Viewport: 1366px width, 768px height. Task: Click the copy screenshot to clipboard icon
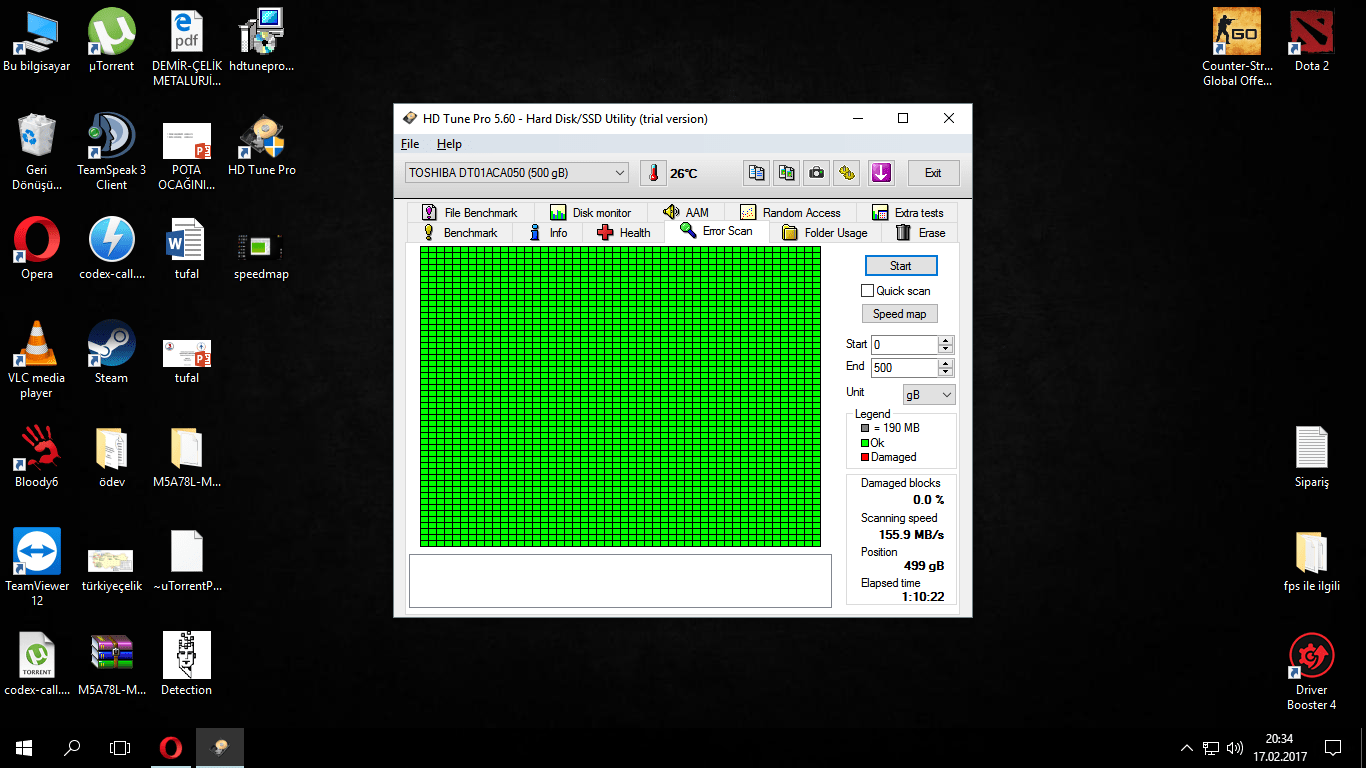787,173
